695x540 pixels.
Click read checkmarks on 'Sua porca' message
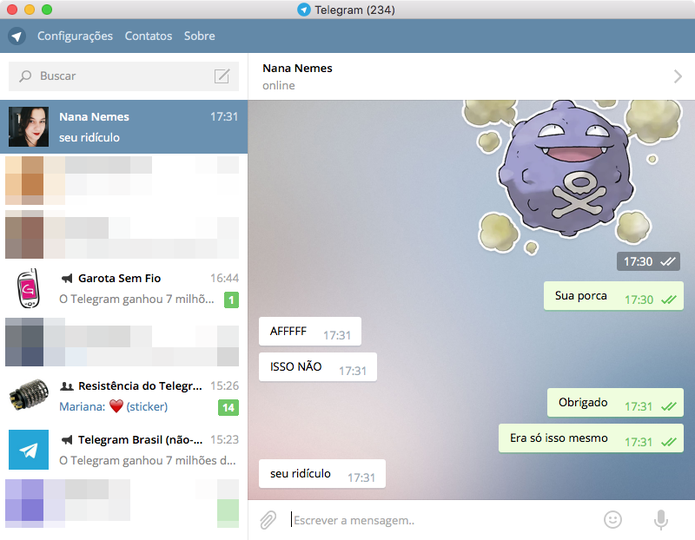669,300
